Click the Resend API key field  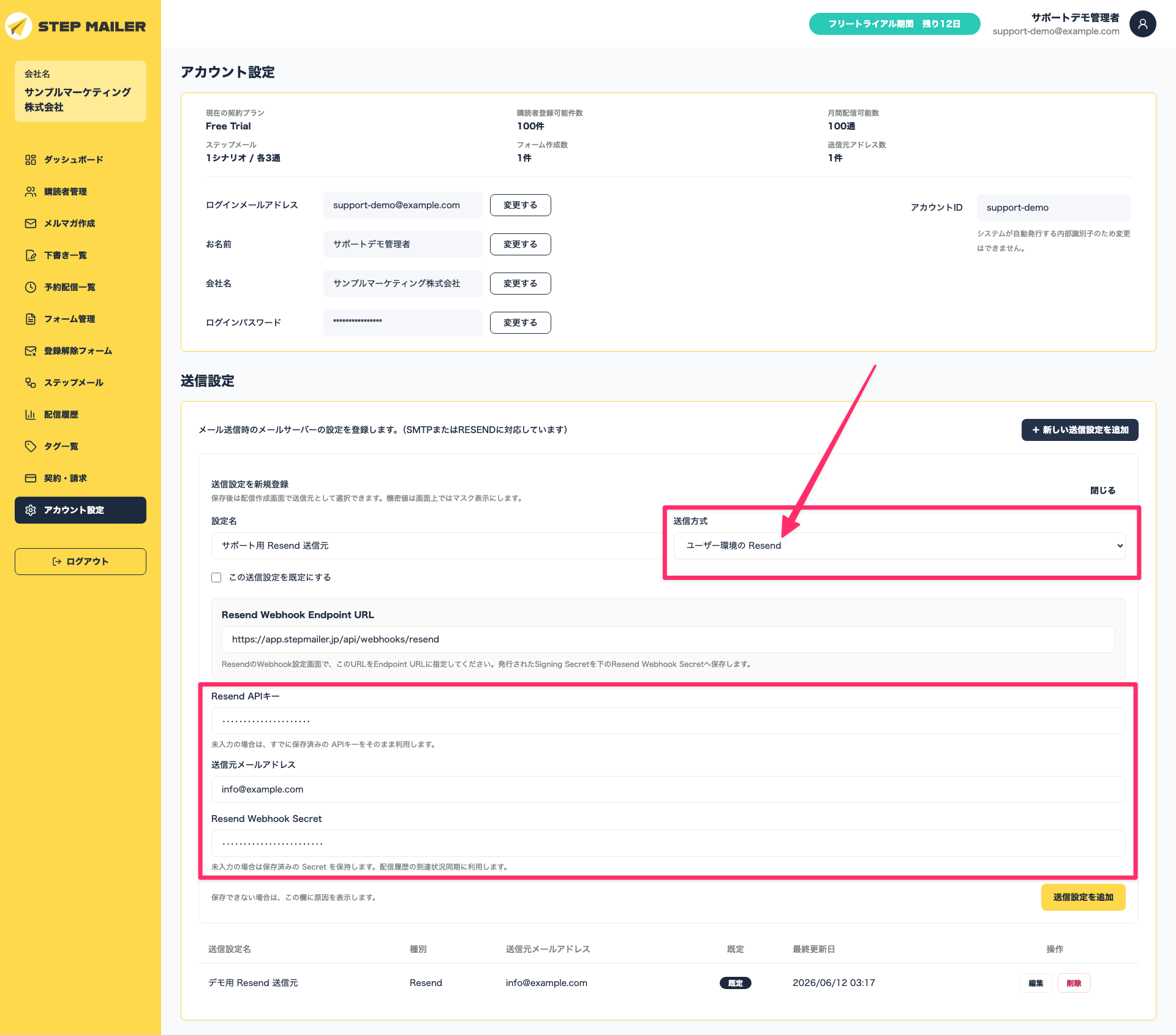click(x=668, y=721)
